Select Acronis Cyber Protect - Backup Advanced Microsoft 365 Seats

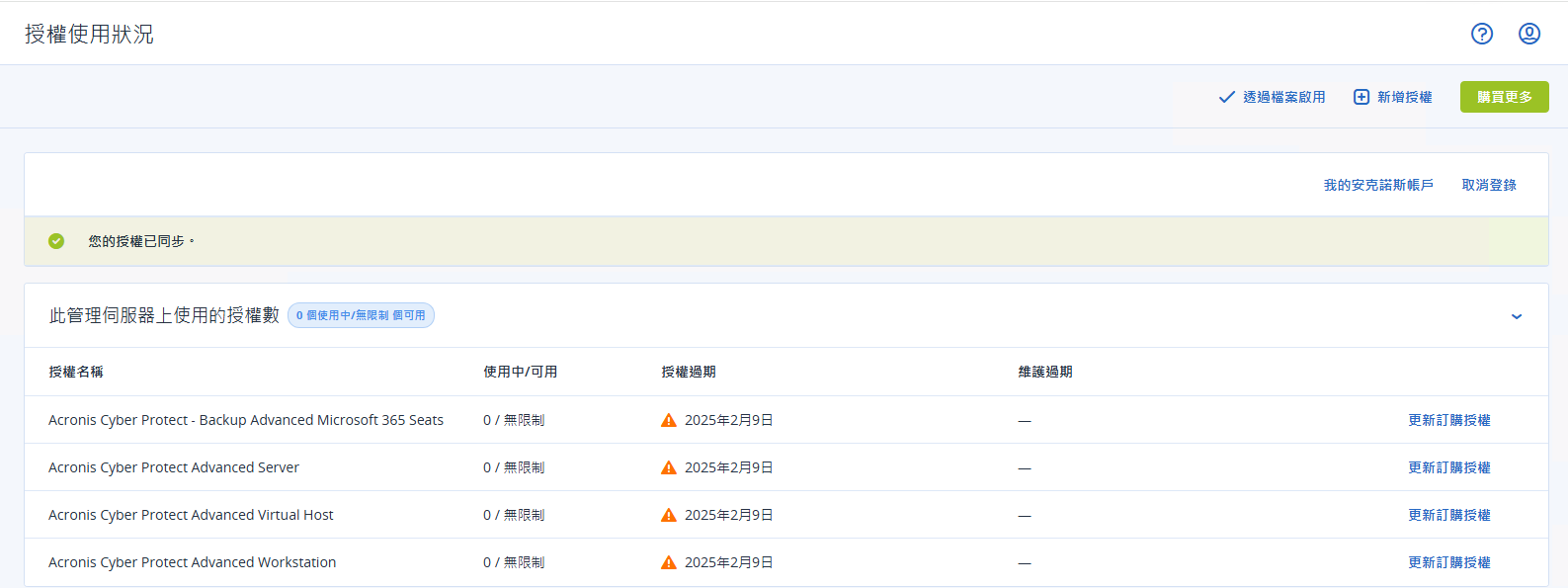tap(246, 420)
